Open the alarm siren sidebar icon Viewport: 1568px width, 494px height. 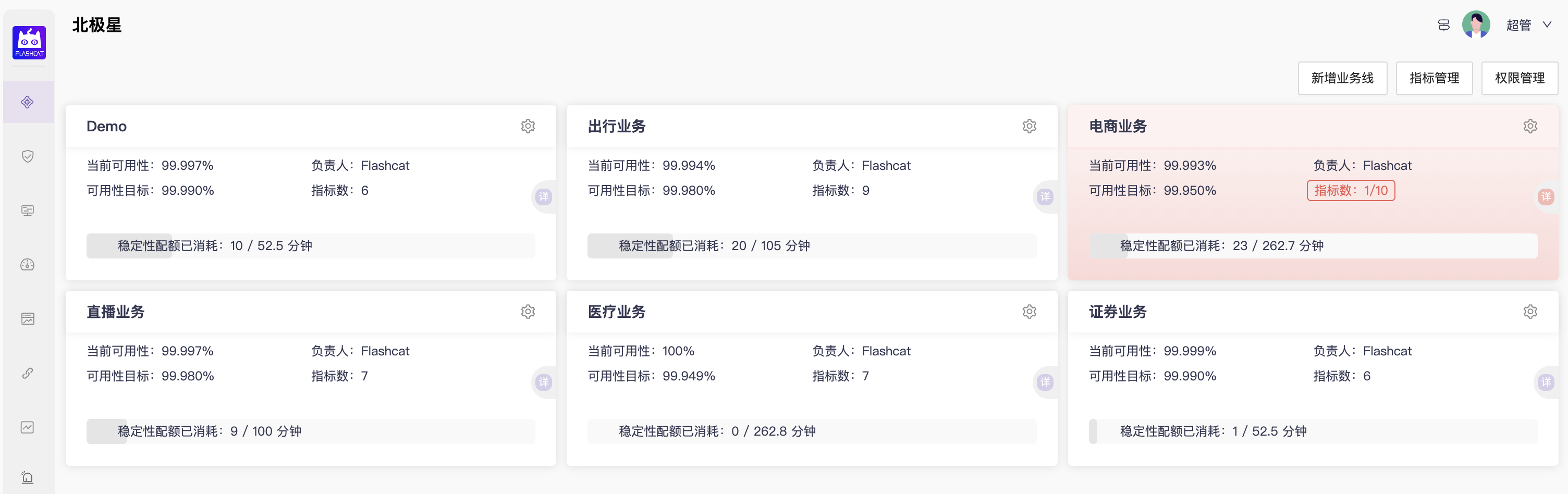click(28, 477)
